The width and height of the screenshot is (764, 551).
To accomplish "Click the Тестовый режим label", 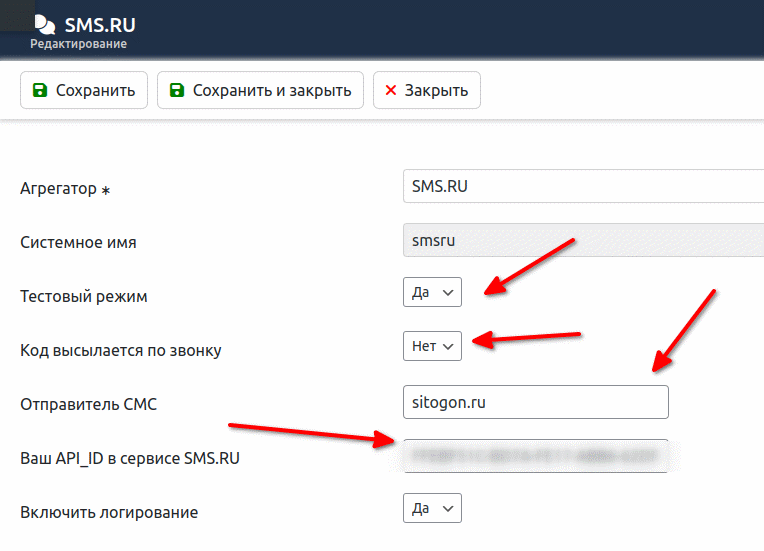I will pos(83,296).
